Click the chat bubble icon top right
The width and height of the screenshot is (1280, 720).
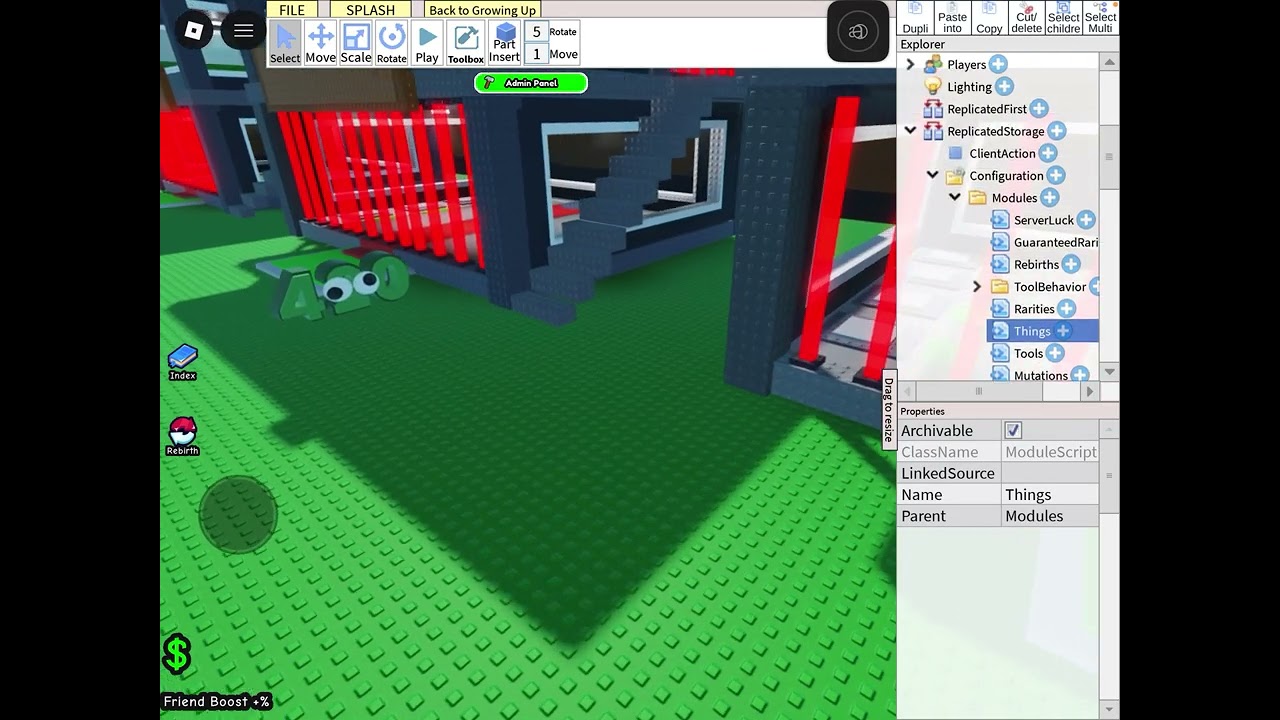(858, 31)
